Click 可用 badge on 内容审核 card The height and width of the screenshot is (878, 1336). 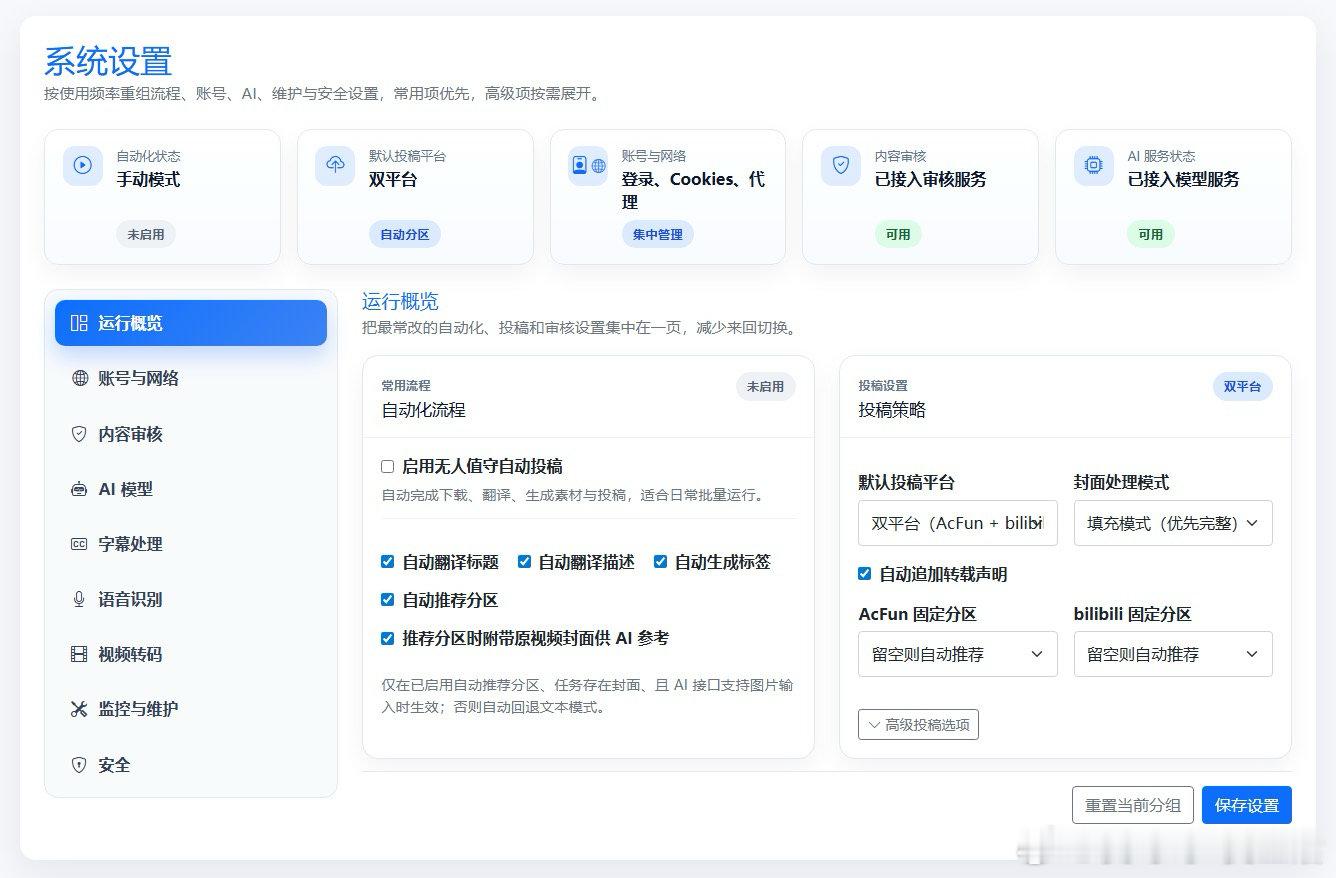(898, 235)
